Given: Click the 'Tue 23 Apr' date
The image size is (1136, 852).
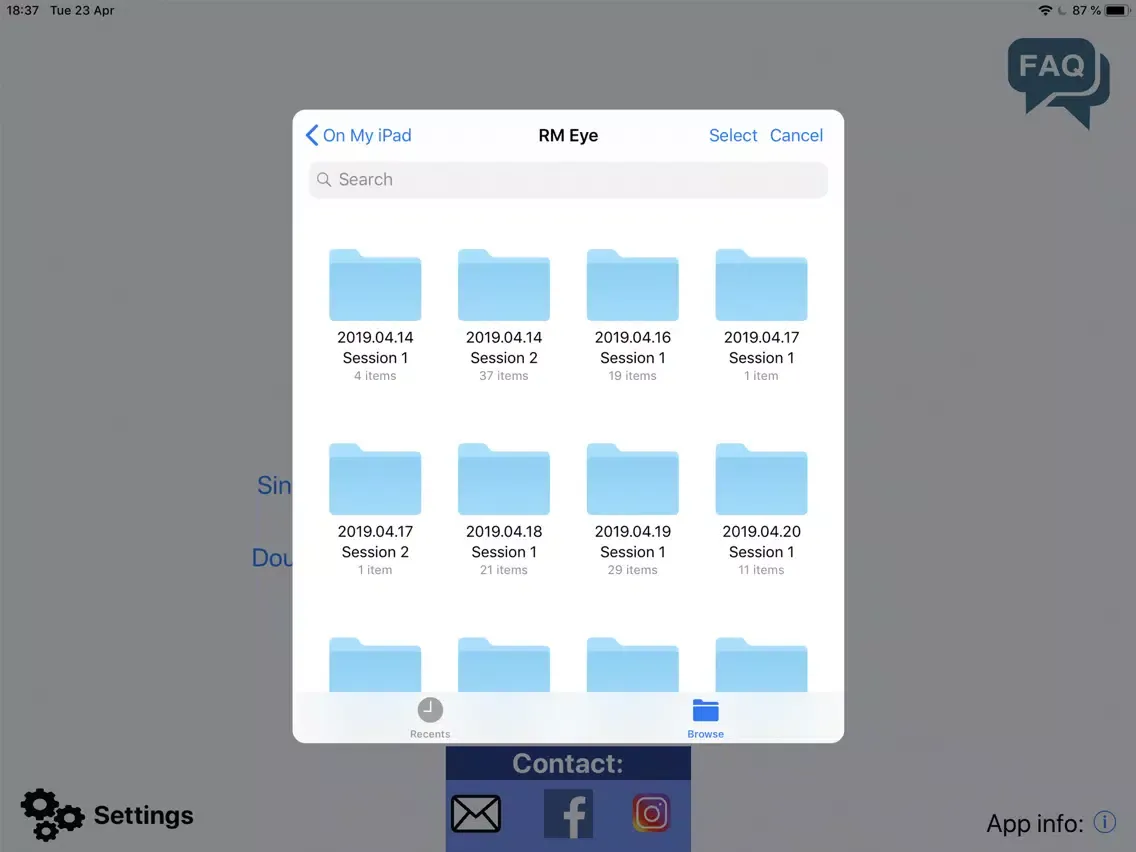Looking at the screenshot, I should [82, 10].
